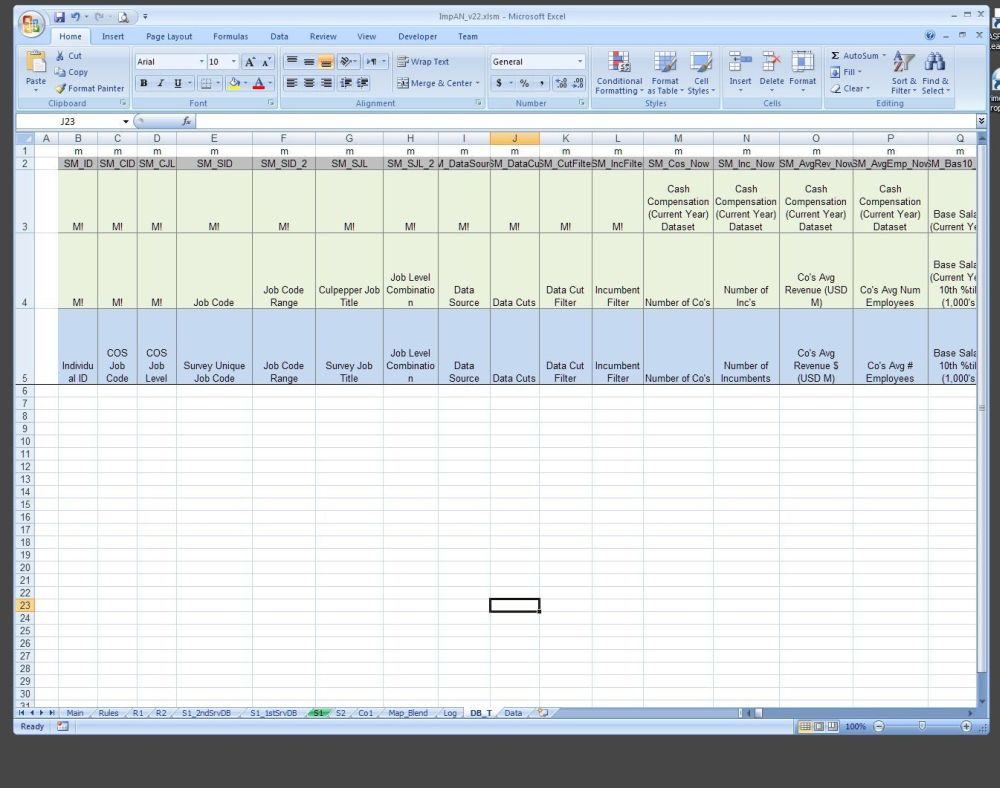
Task: Click the Office button
Action: (32, 23)
